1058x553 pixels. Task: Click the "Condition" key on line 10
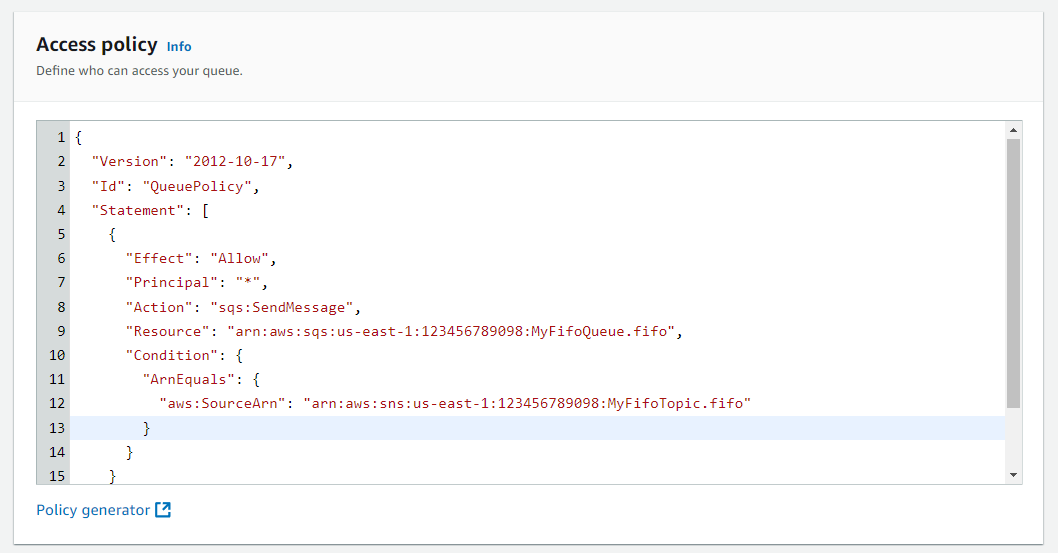[171, 355]
